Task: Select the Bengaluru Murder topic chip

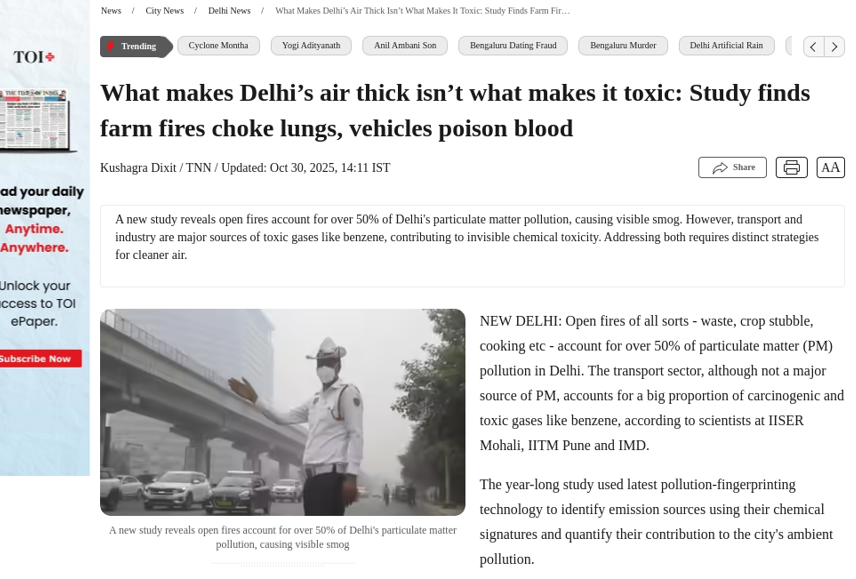Action: point(623,46)
